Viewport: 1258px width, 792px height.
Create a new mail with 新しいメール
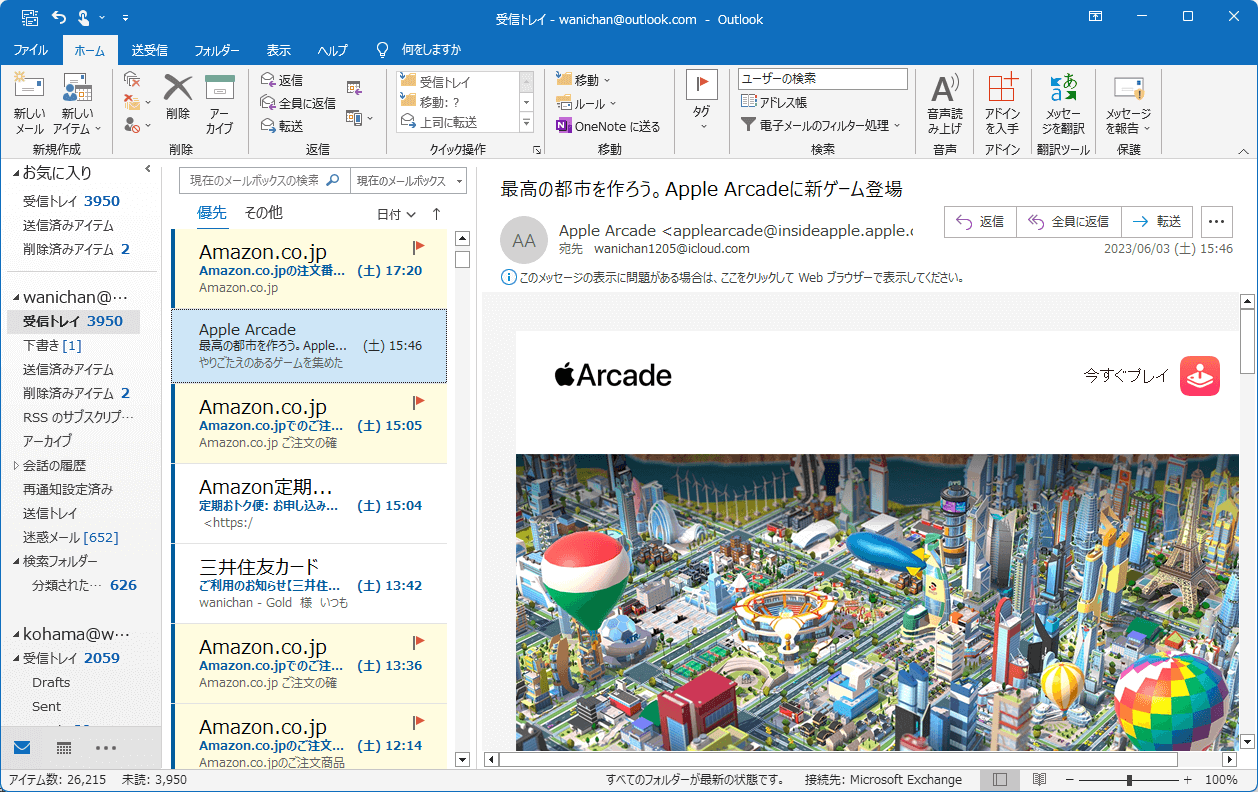pos(29,104)
